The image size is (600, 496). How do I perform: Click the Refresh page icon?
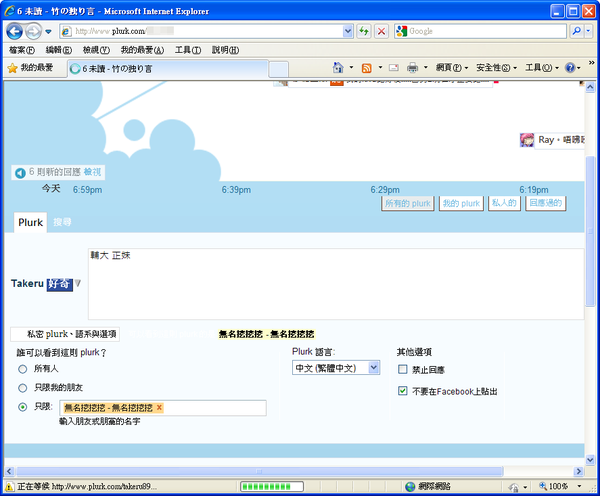coord(364,31)
